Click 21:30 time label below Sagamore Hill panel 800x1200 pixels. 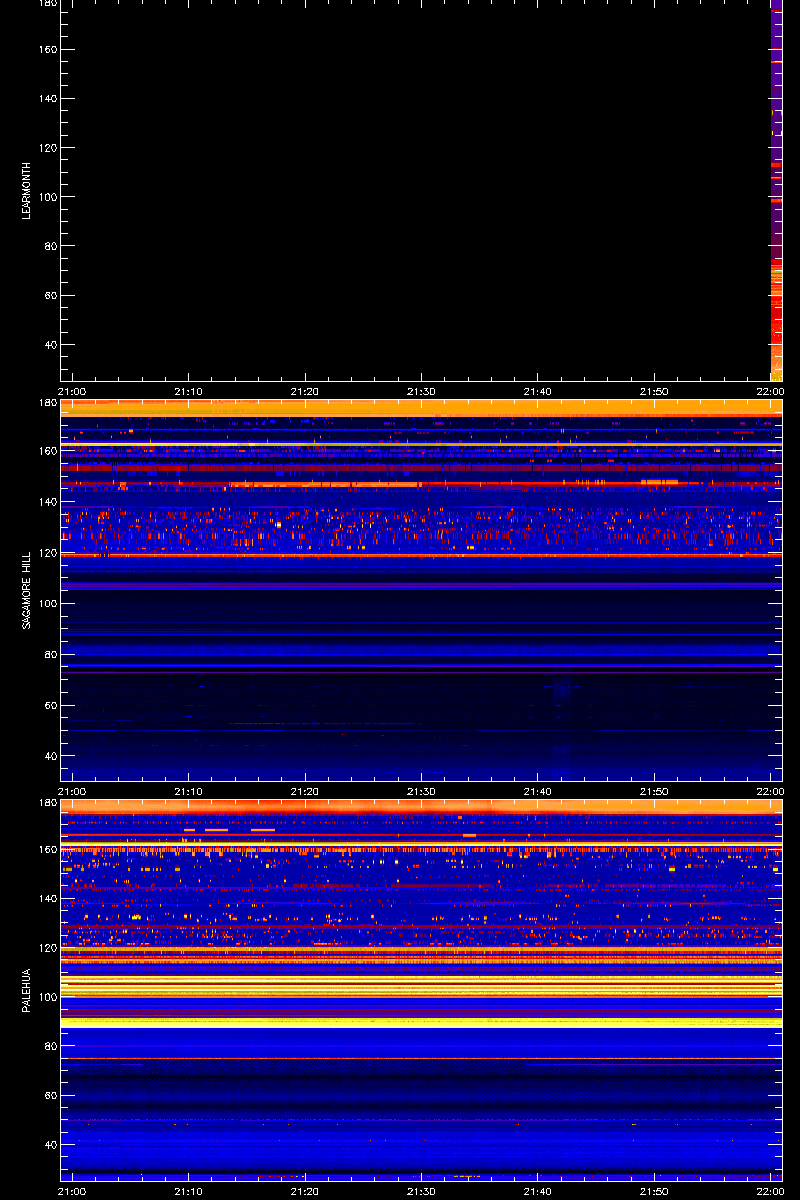pyautogui.click(x=421, y=792)
